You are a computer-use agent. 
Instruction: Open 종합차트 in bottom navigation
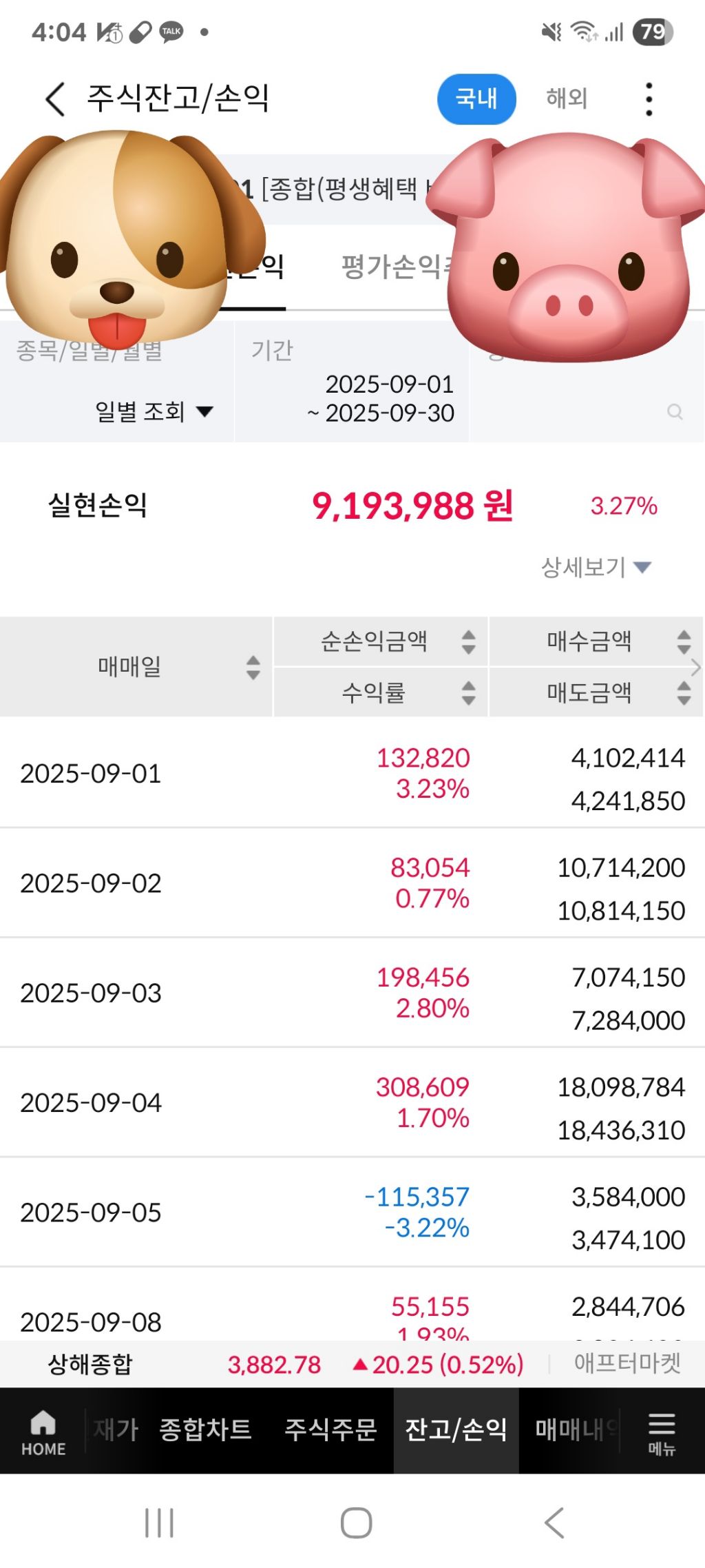point(205,1430)
